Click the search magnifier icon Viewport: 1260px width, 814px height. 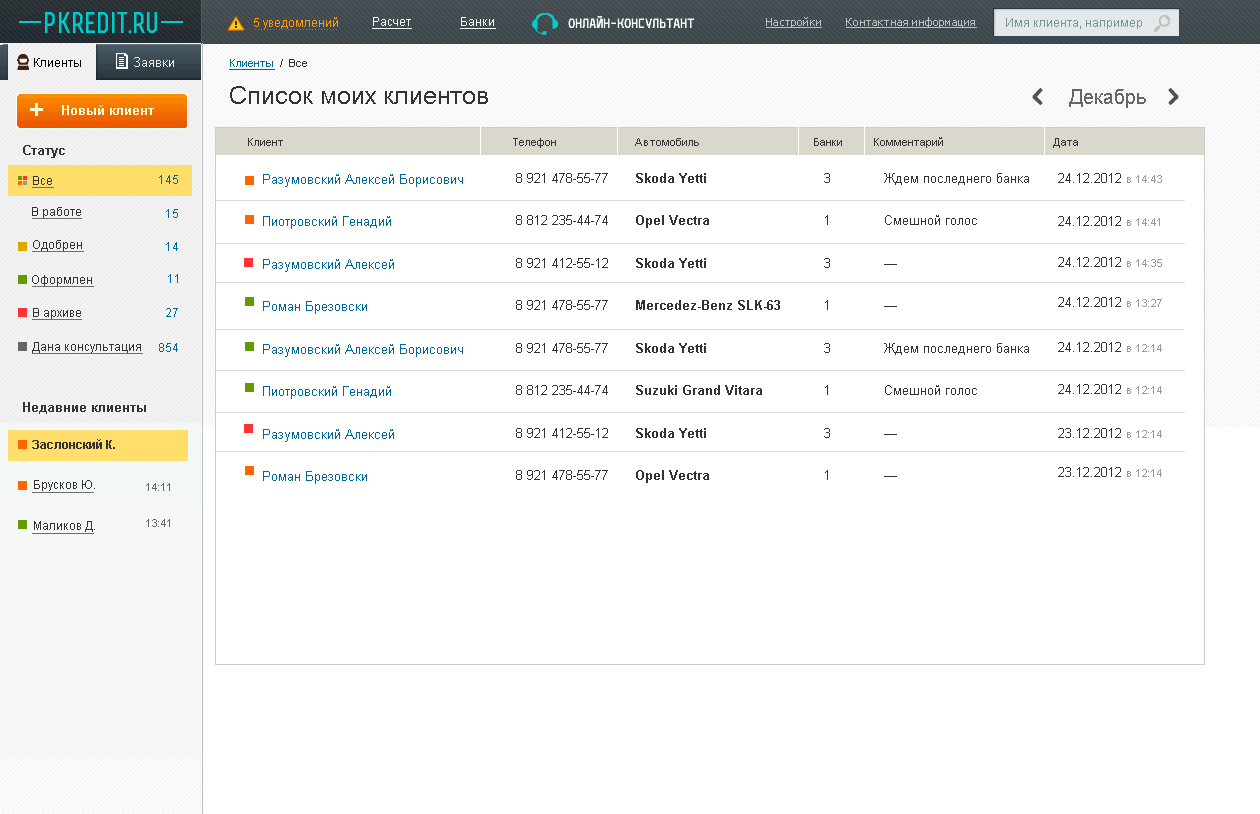click(1162, 23)
